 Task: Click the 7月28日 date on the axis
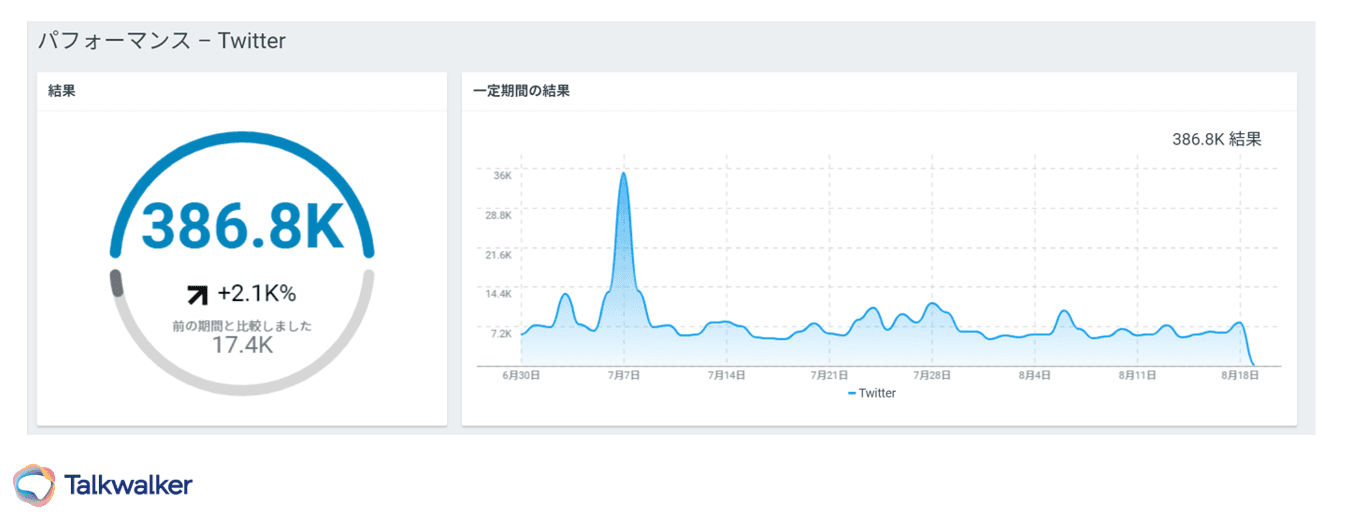(x=931, y=376)
